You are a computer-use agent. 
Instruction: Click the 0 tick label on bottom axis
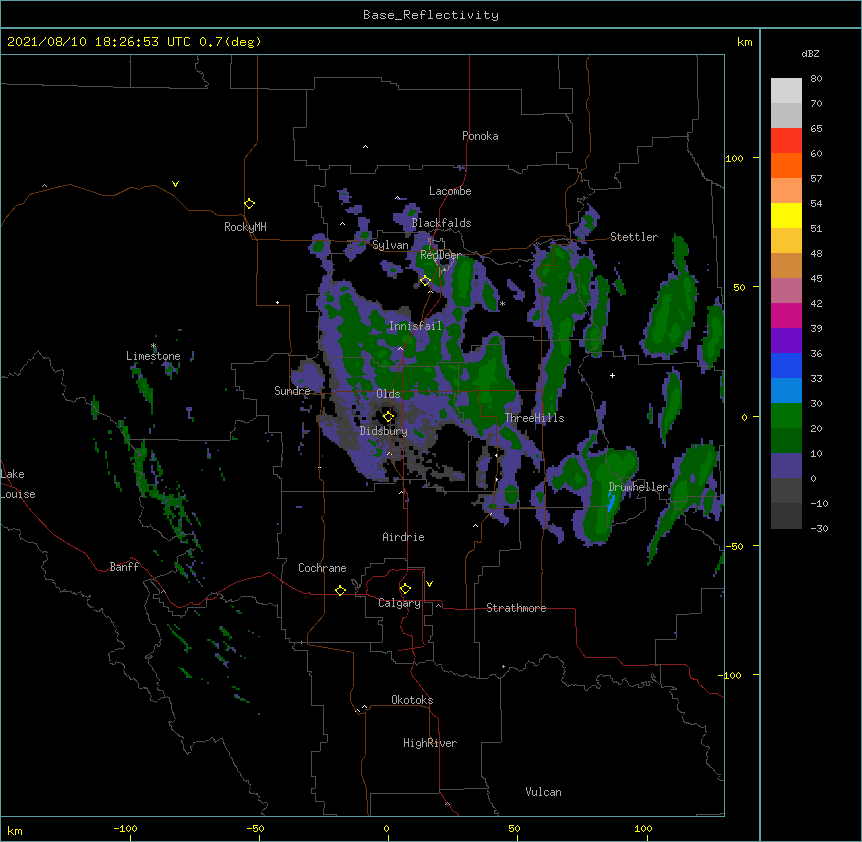pos(386,828)
